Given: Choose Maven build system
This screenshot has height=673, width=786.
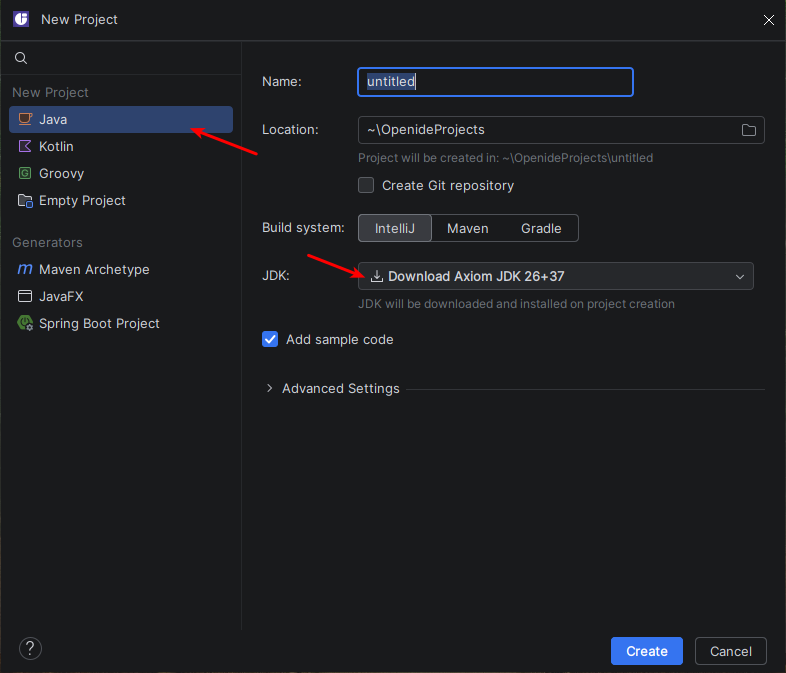Looking at the screenshot, I should 468,229.
